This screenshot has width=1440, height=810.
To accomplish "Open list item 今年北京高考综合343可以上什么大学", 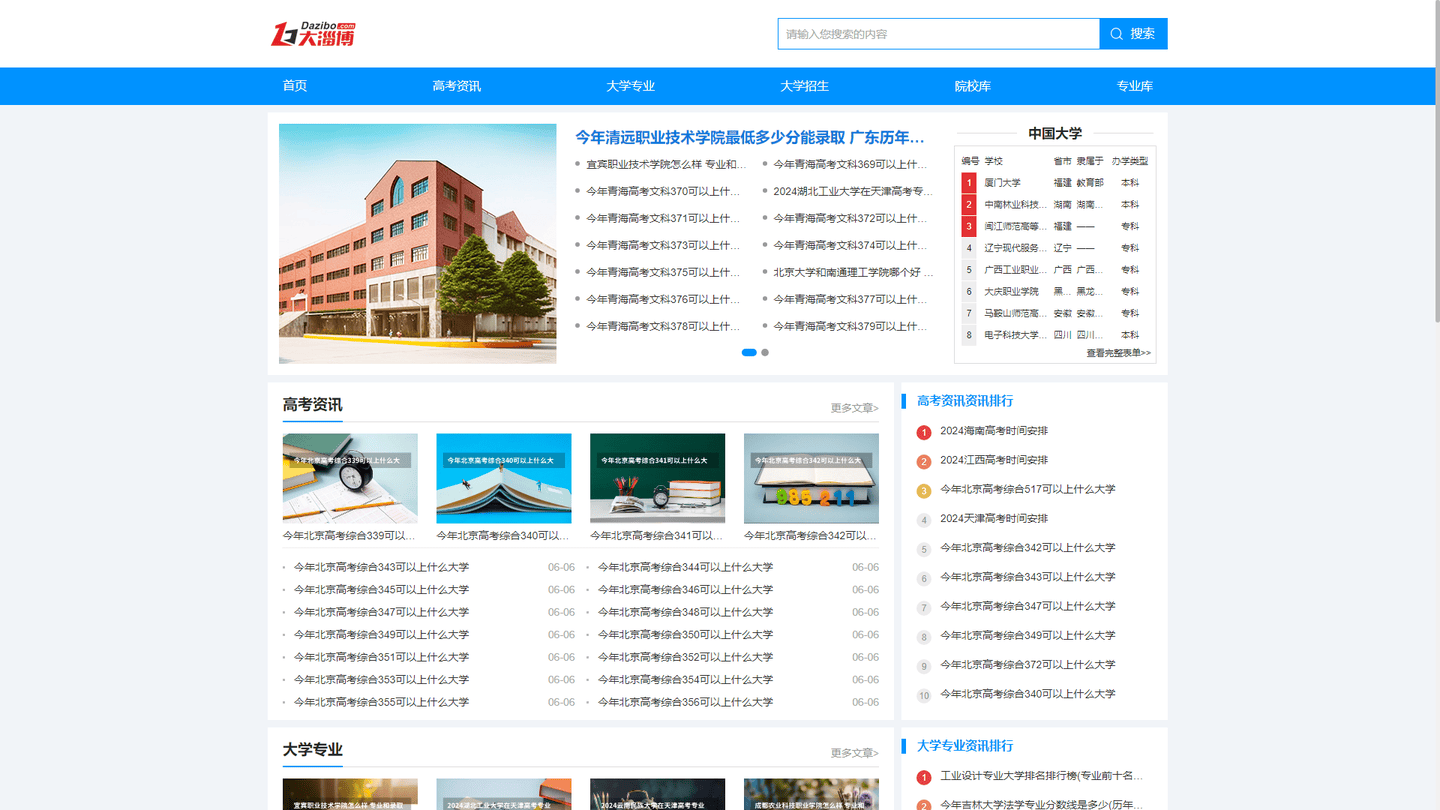I will pos(381,568).
